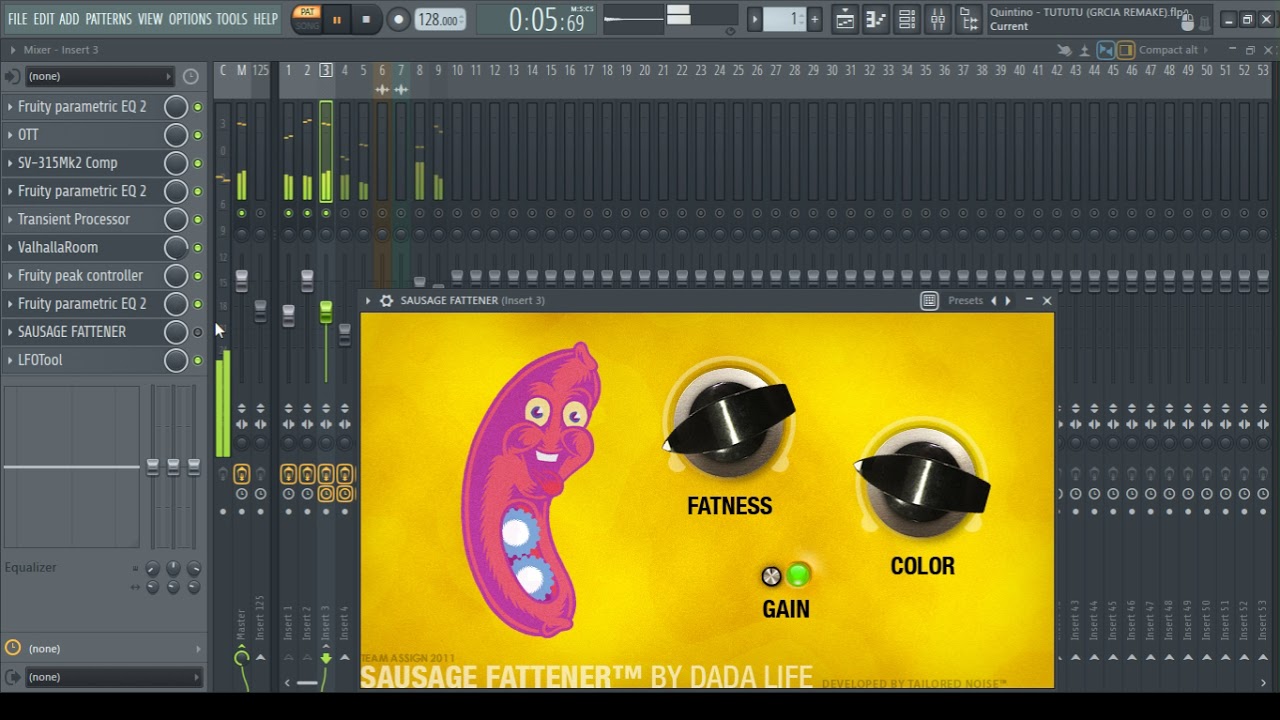This screenshot has width=1280, height=720.
Task: Open the Browser view icon
Action: 969,19
